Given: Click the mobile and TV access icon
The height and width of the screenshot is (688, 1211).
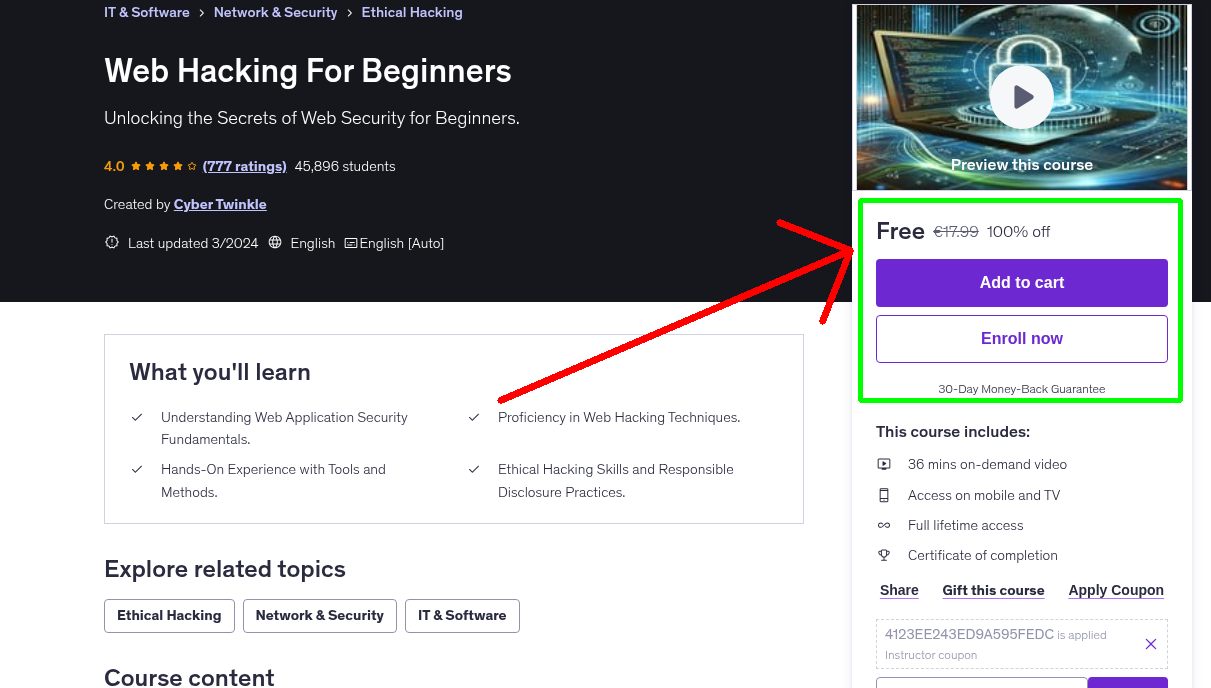Looking at the screenshot, I should coord(884,494).
